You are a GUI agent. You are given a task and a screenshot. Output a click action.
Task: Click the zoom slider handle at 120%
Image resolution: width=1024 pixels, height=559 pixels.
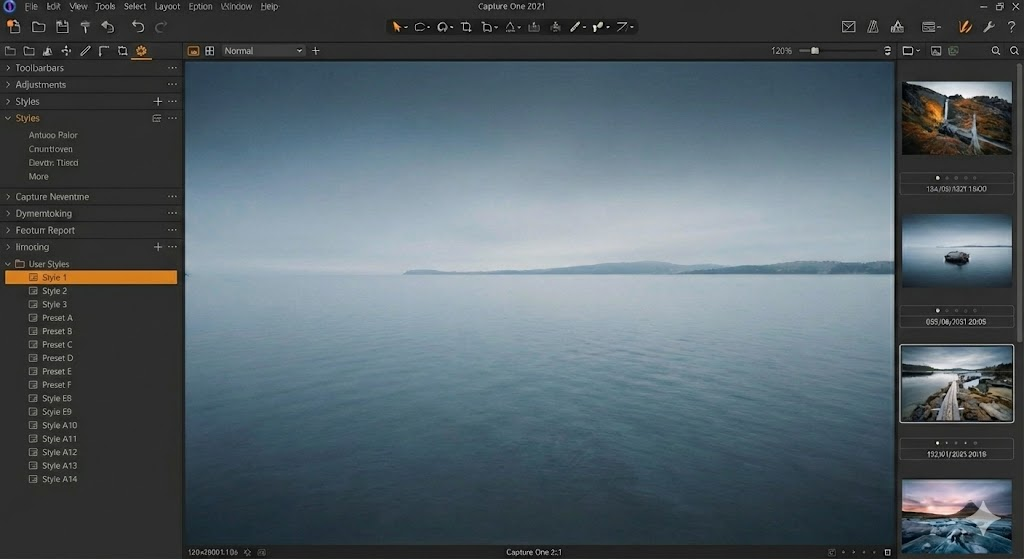814,50
